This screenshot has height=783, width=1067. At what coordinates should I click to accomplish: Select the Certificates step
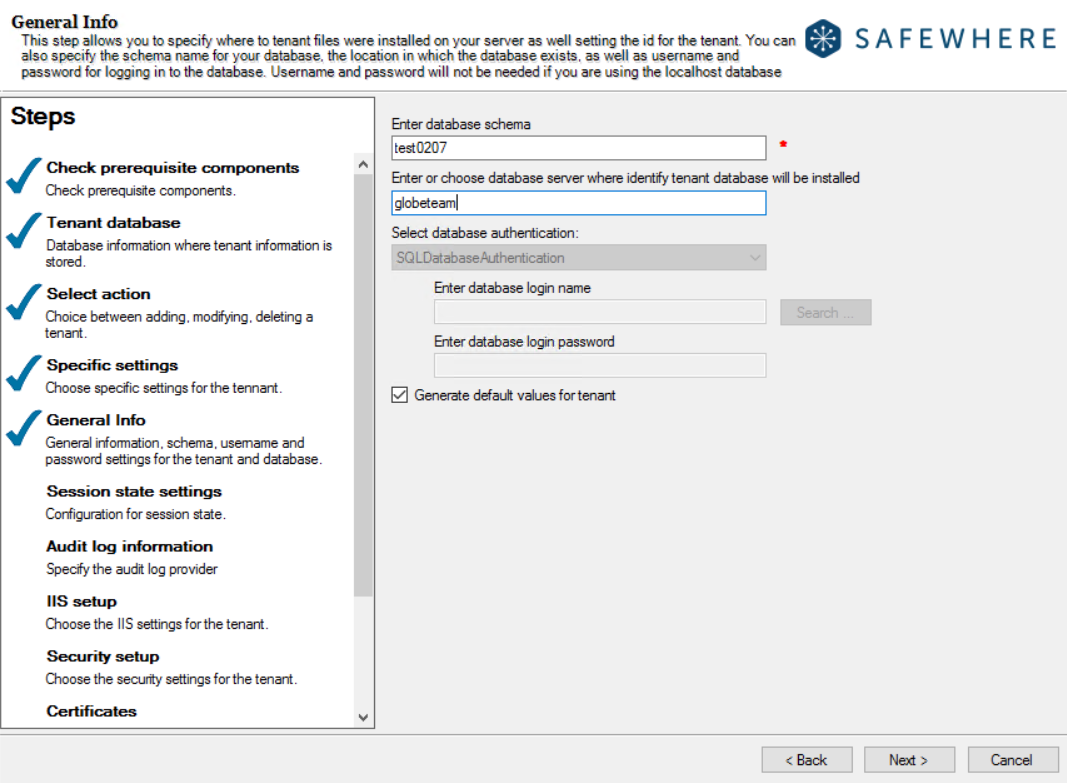click(91, 712)
